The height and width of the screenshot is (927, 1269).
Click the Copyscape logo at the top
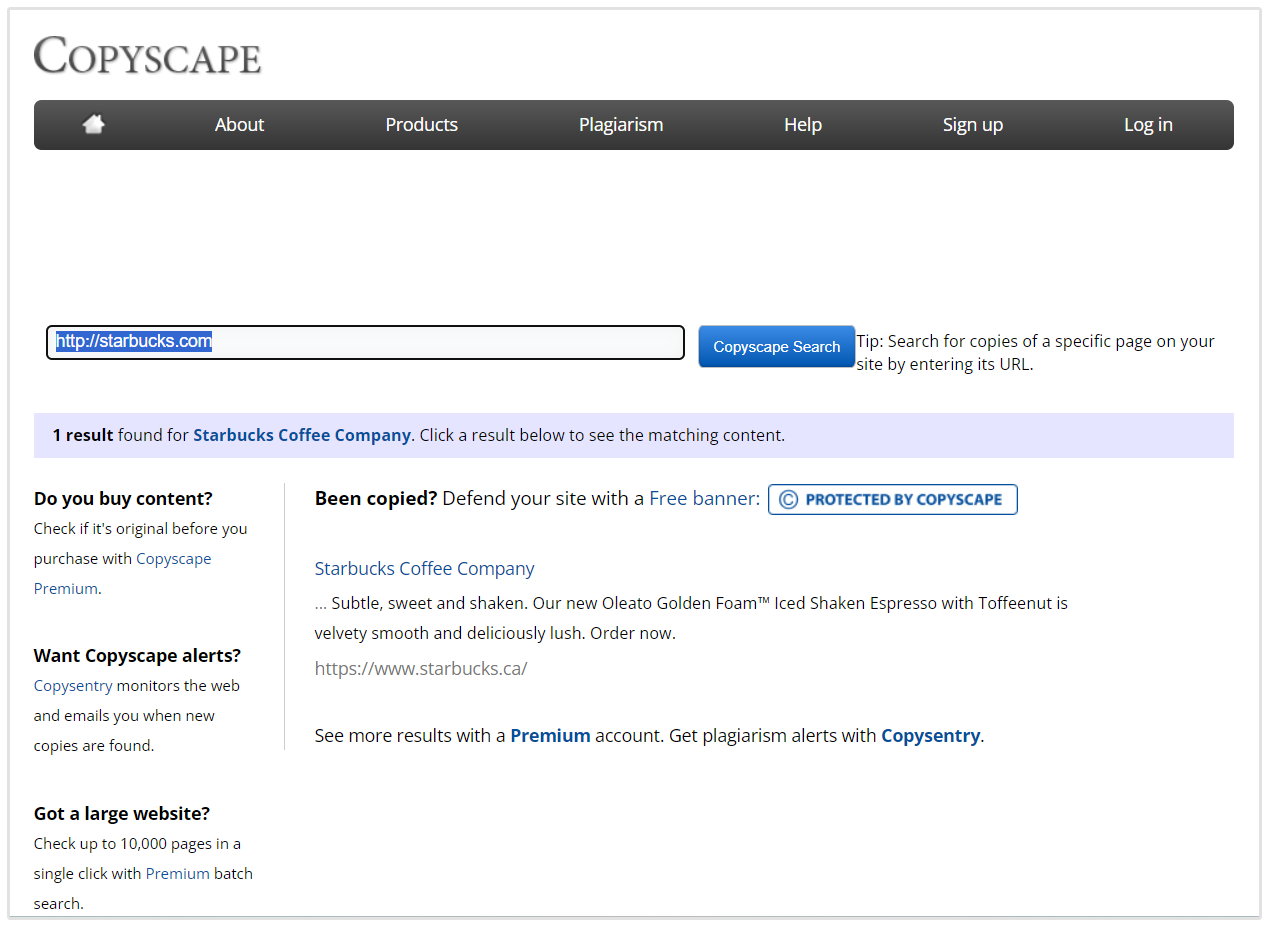148,56
